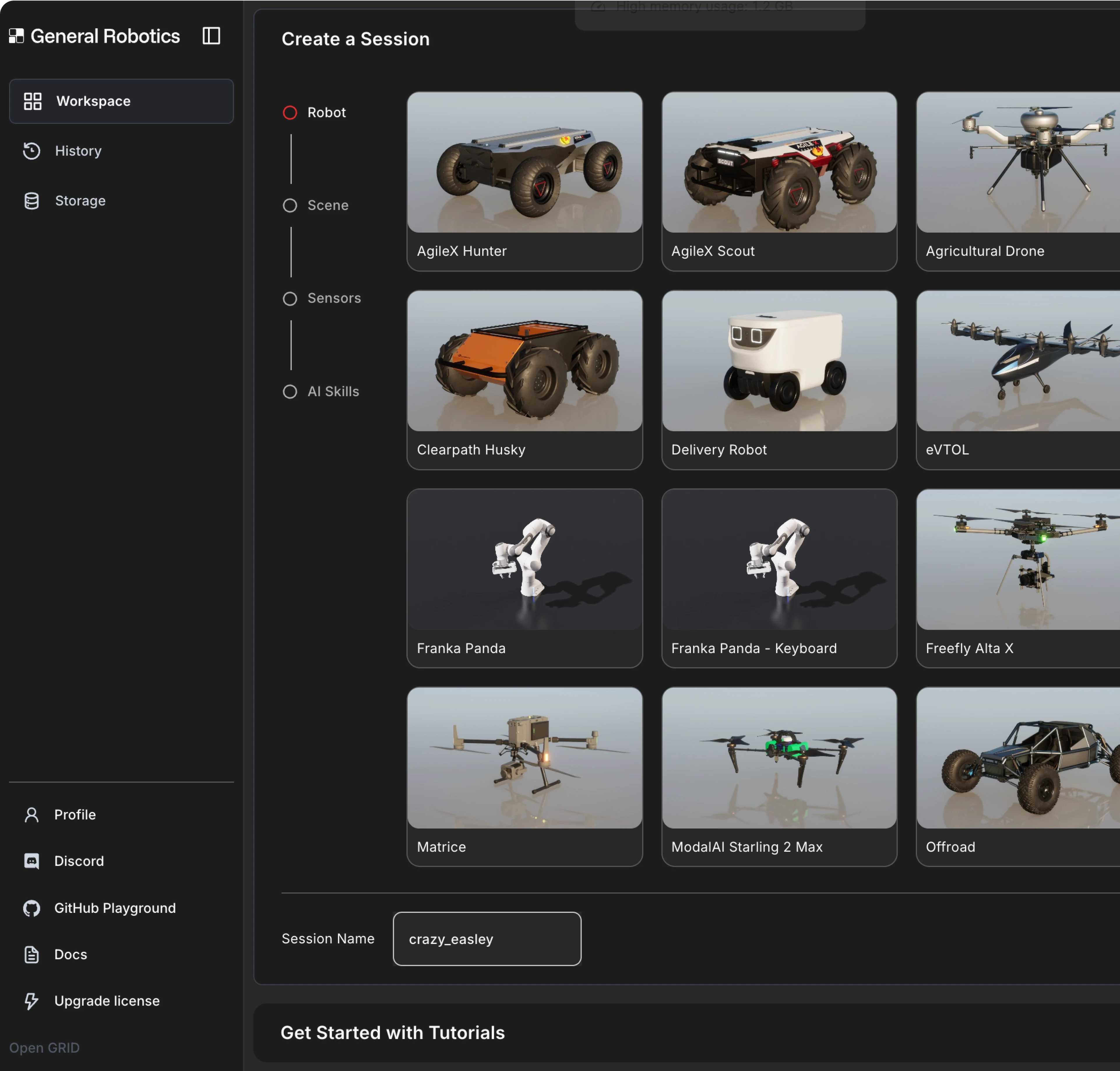This screenshot has height=1071, width=1120.
Task: Select ModalAI Starling 2 Max drone
Action: click(x=779, y=777)
